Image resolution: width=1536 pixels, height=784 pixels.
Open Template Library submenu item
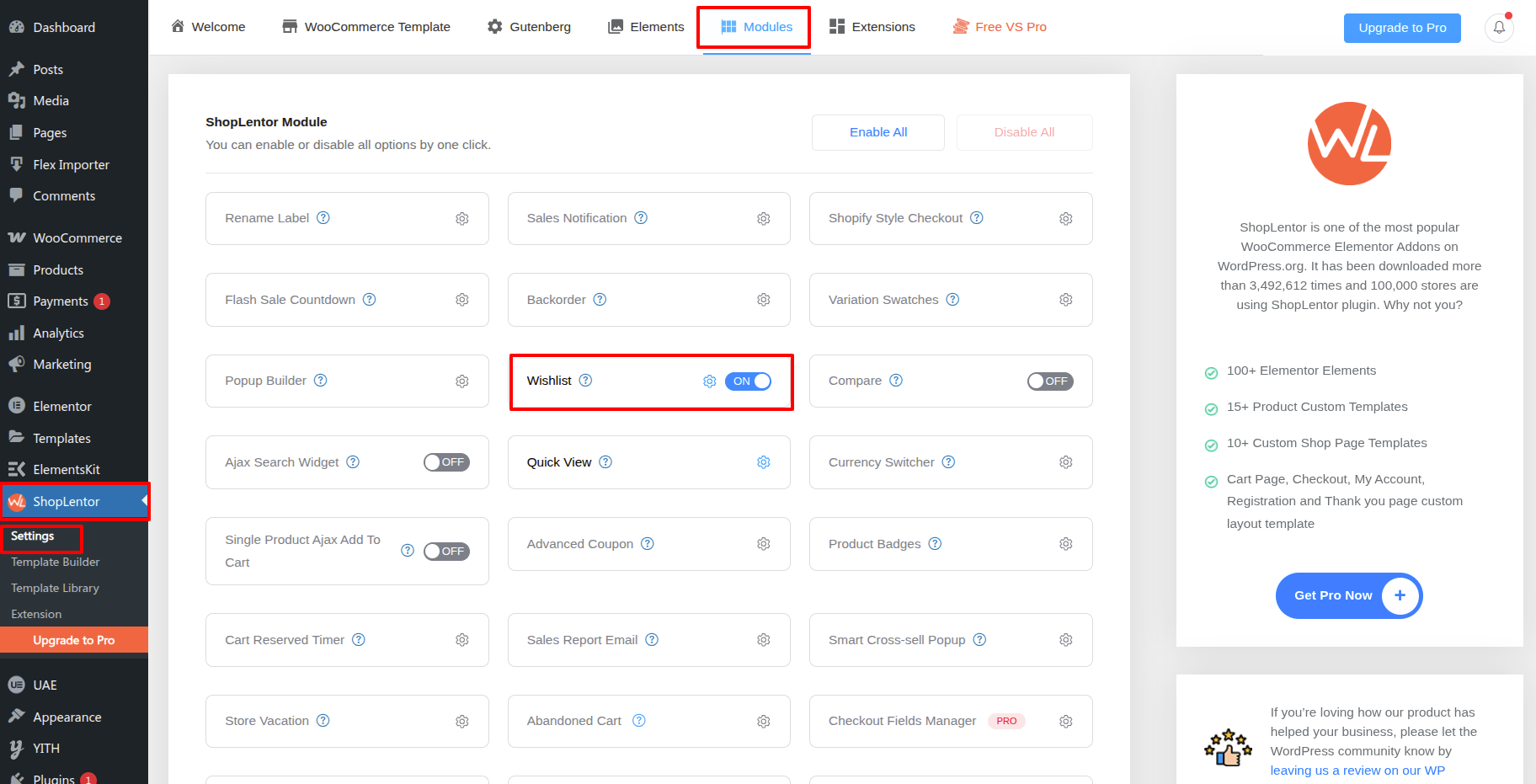point(56,589)
